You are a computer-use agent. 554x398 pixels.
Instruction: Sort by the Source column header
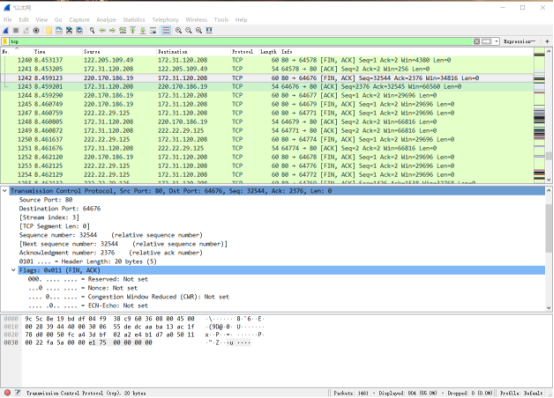(x=119, y=52)
